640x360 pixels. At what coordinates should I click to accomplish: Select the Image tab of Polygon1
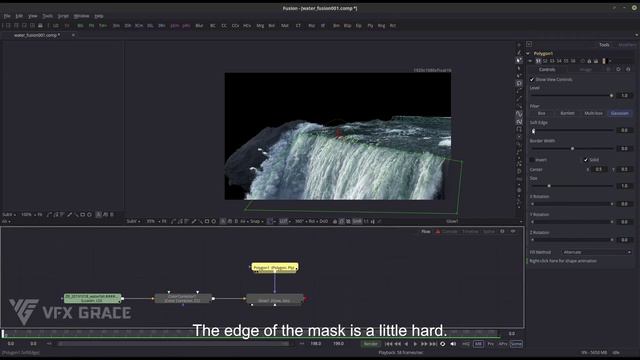click(586, 70)
